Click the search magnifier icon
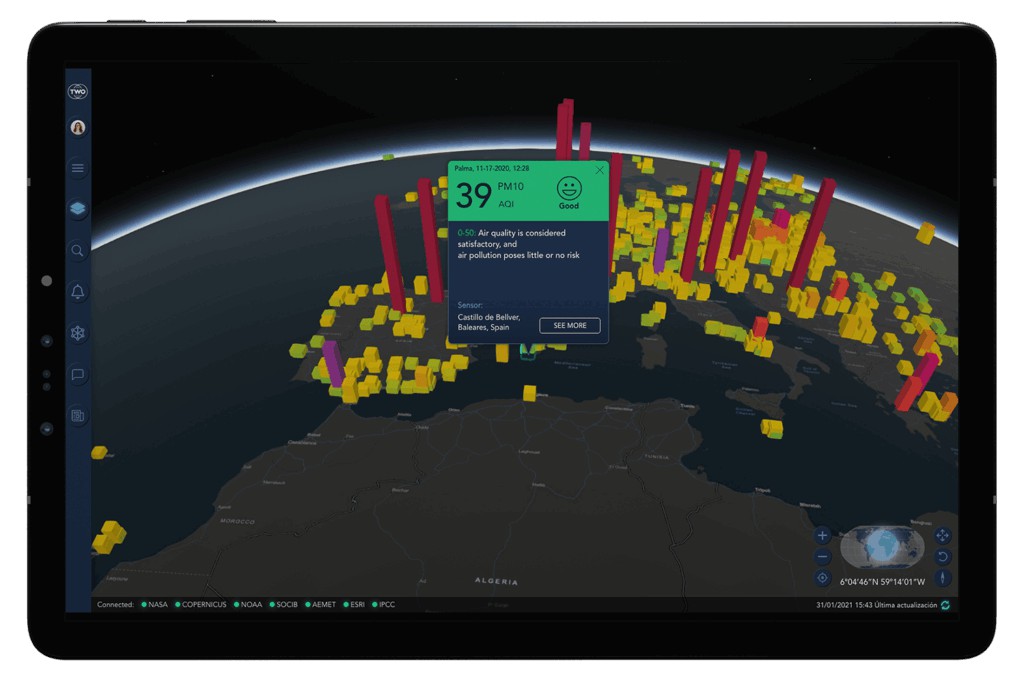This screenshot has height=683, width=1024. pos(78,251)
